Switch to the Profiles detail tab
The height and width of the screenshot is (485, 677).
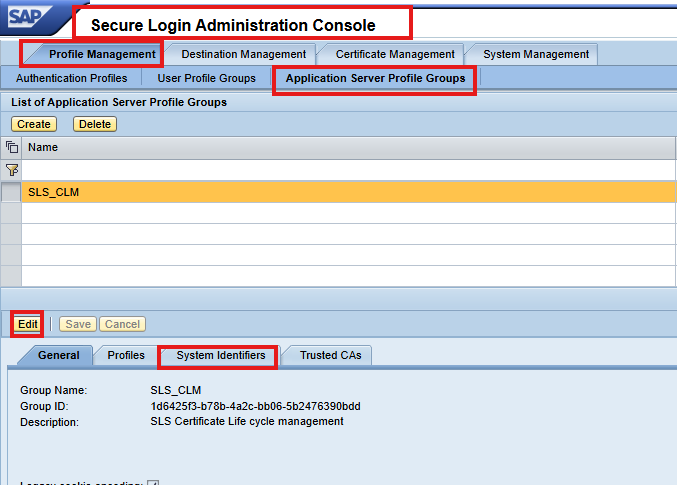(x=126, y=355)
